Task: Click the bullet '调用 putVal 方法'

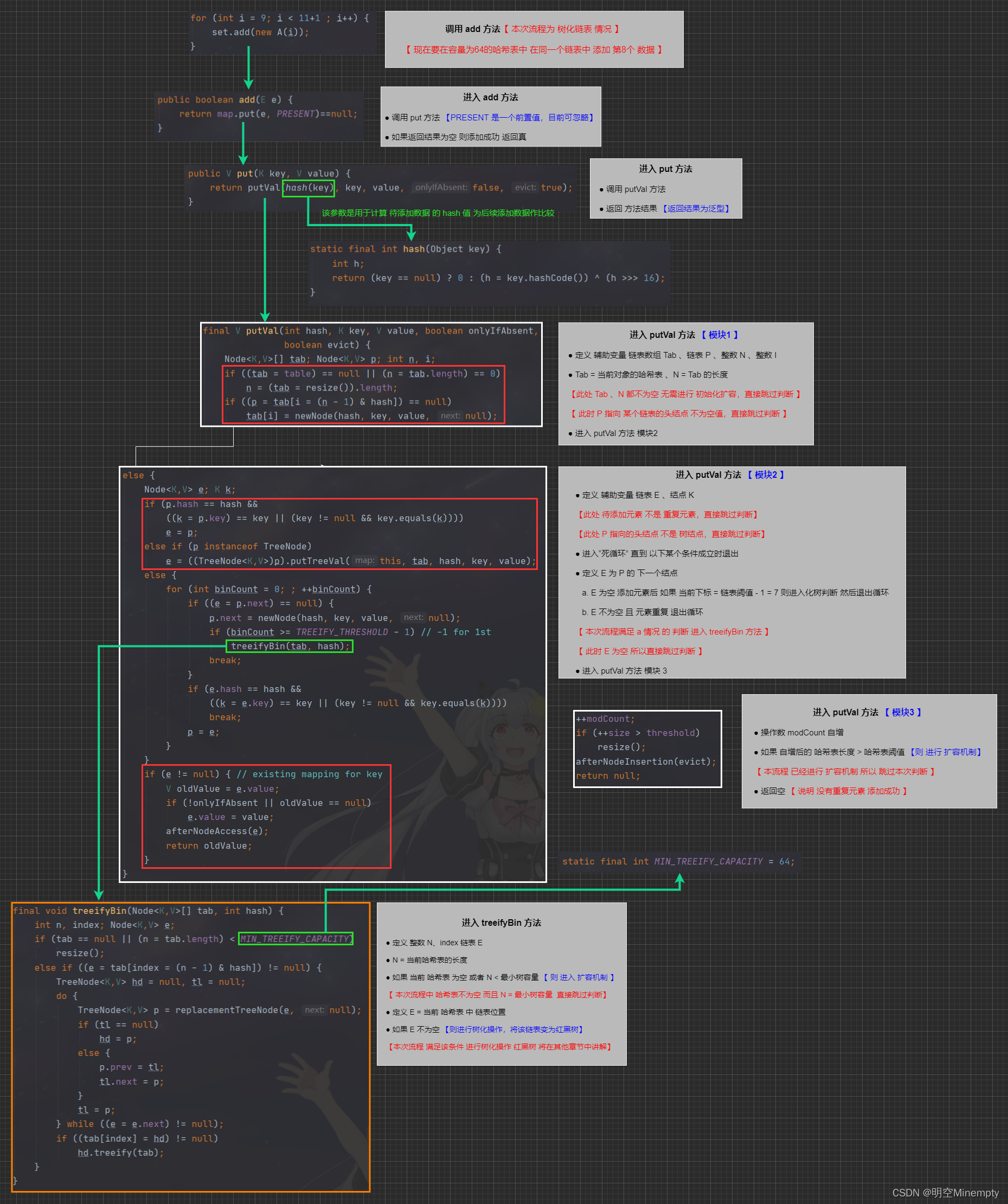Action: click(x=635, y=189)
